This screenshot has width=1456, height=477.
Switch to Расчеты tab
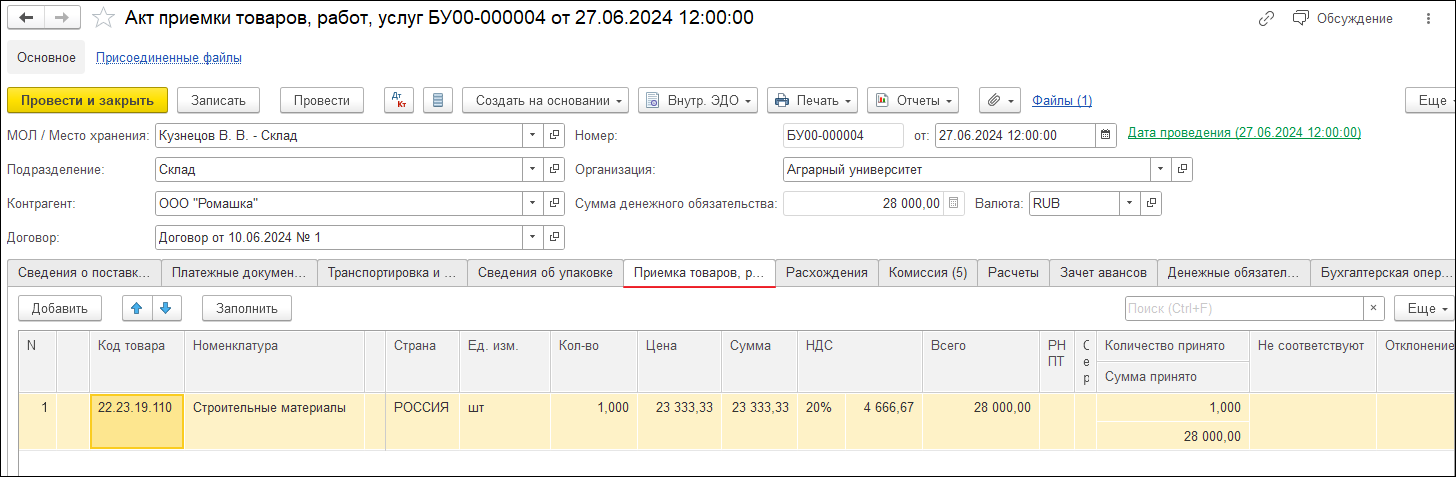(1013, 272)
